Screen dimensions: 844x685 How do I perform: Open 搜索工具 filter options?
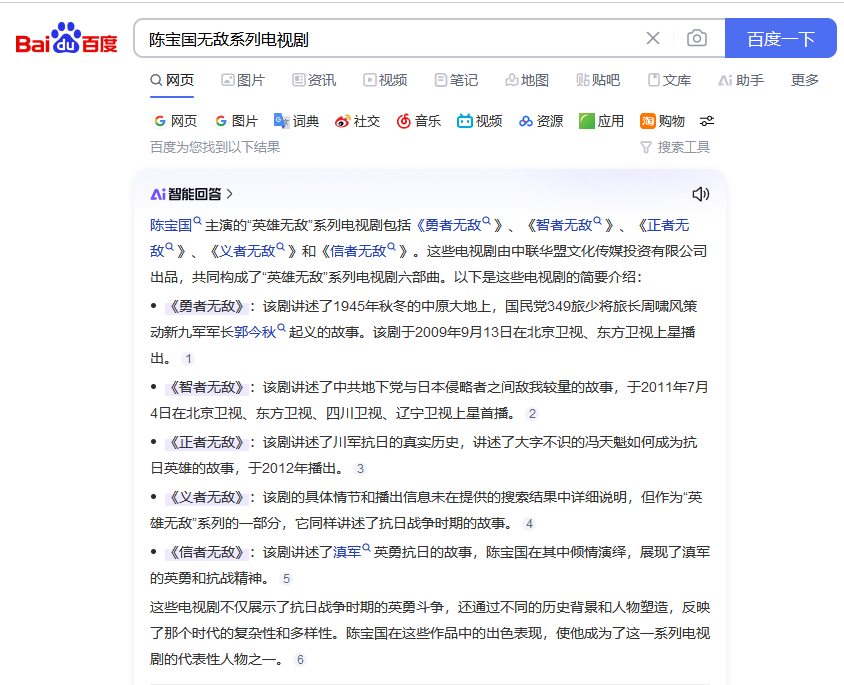point(675,147)
